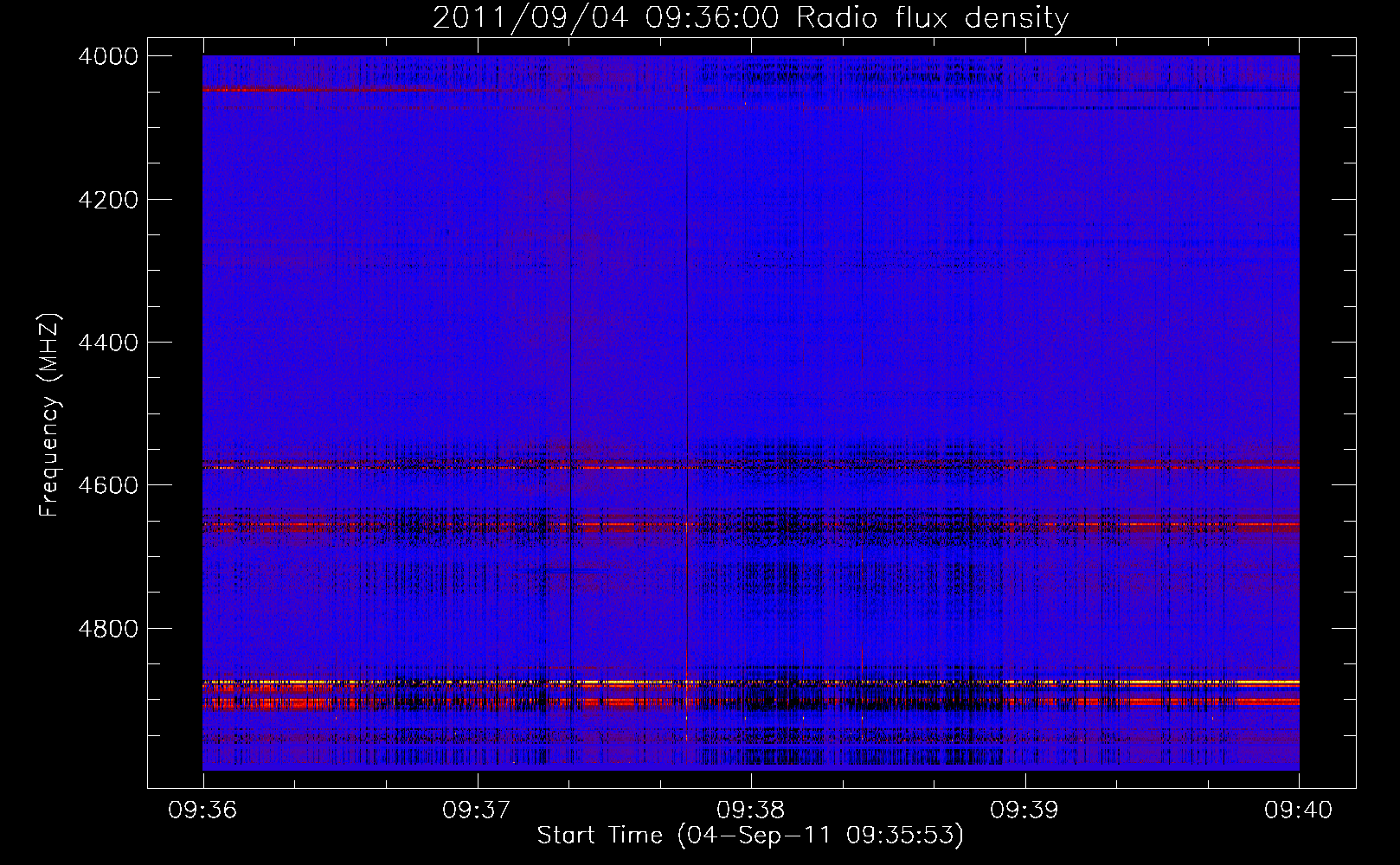Select the 4800 frequency axis label

pos(108,628)
